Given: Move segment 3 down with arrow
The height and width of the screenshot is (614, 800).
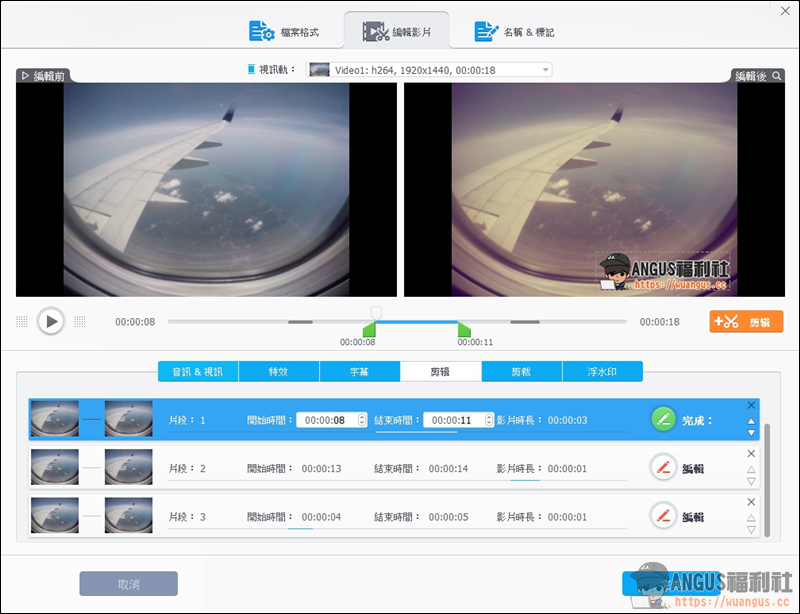Looking at the screenshot, I should coord(751,530).
